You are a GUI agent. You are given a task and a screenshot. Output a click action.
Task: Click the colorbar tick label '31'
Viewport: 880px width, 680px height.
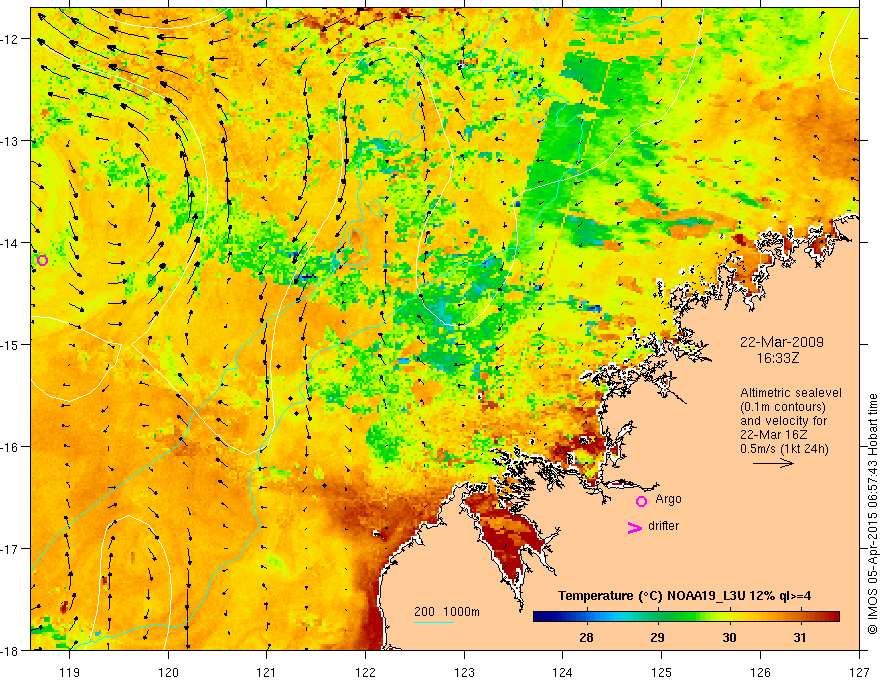click(x=800, y=637)
